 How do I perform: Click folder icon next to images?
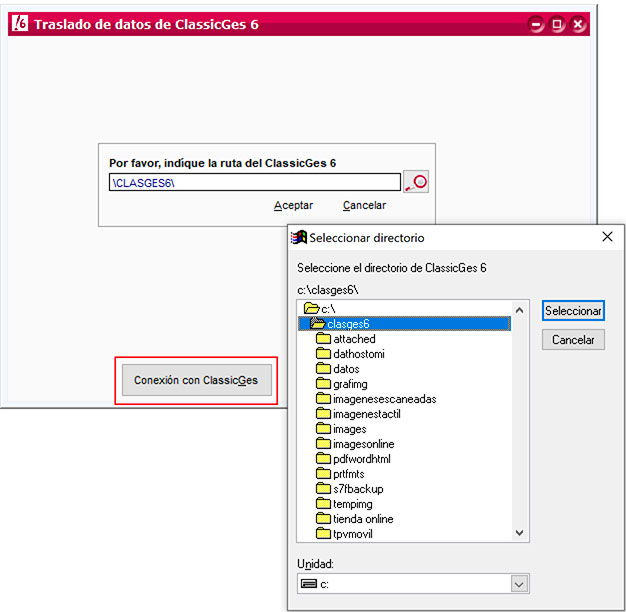click(x=323, y=428)
